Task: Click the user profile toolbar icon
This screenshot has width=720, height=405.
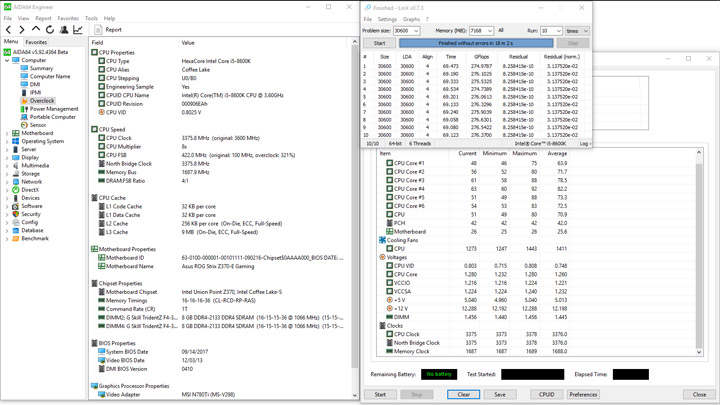Action: click(64, 30)
